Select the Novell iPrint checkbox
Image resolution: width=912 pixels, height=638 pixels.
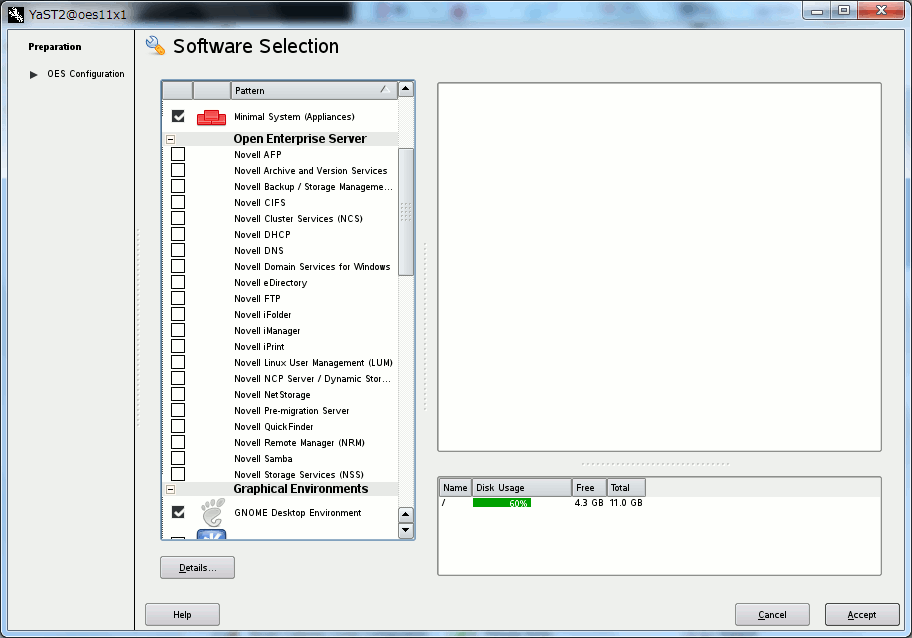[x=178, y=346]
